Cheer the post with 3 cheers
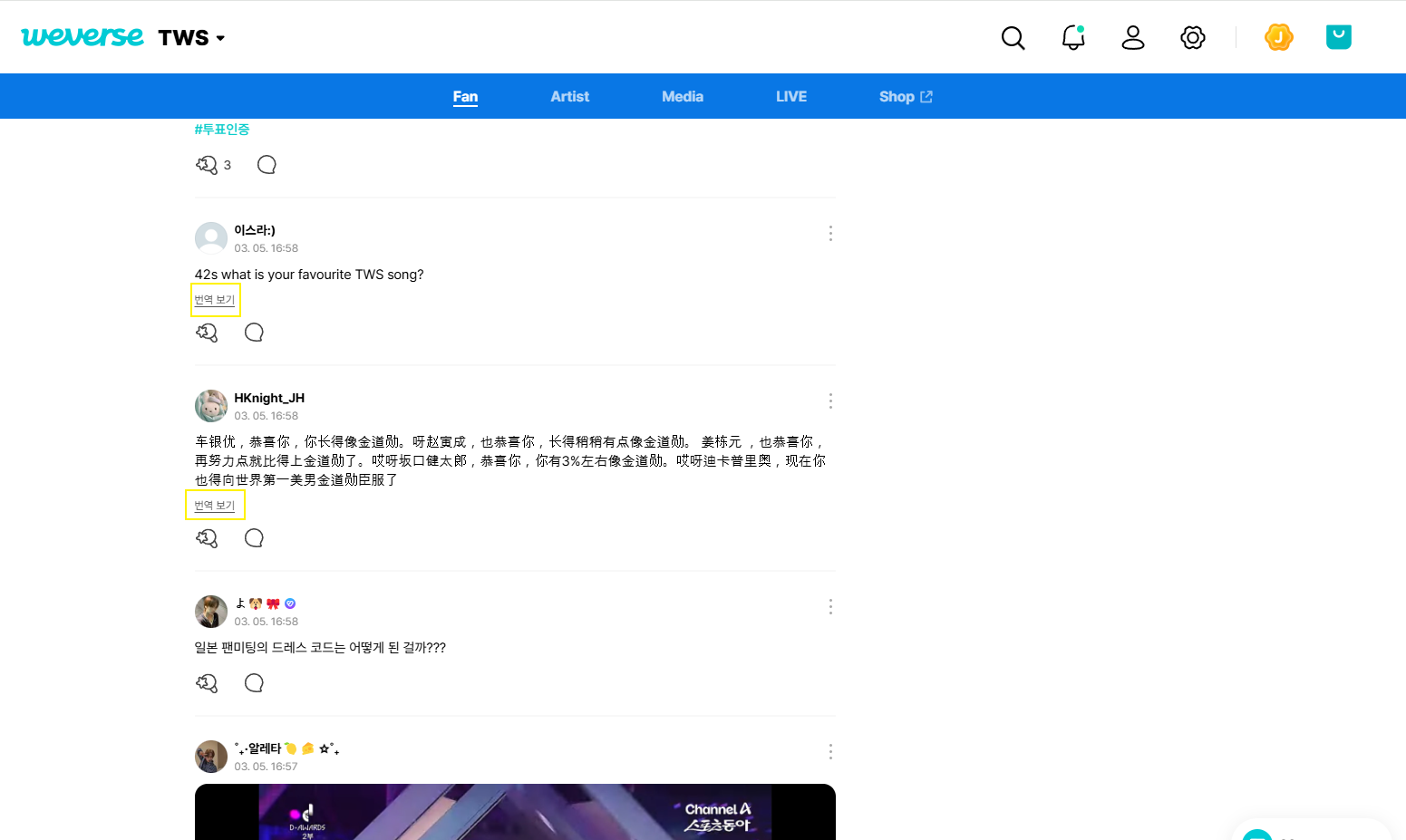Image resolution: width=1406 pixels, height=840 pixels. click(x=207, y=165)
